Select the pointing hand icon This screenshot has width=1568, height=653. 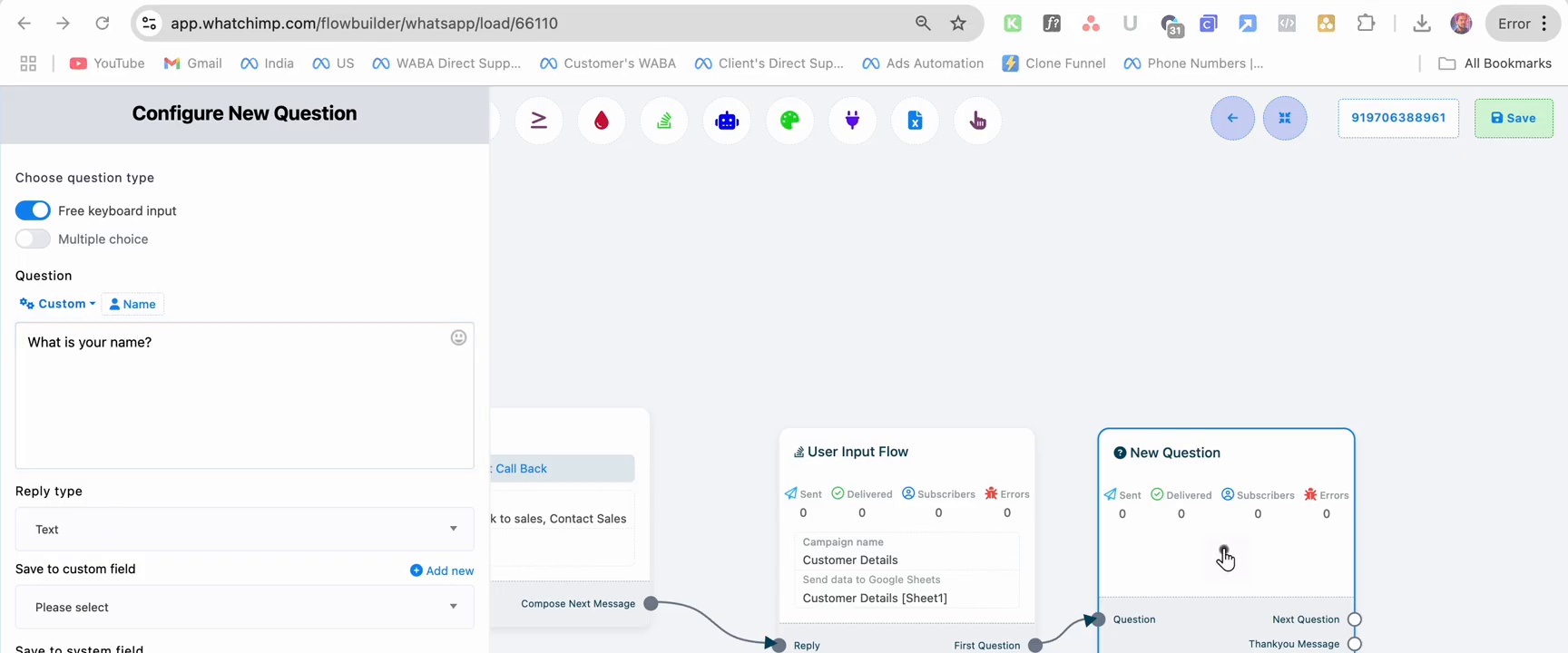[977, 121]
